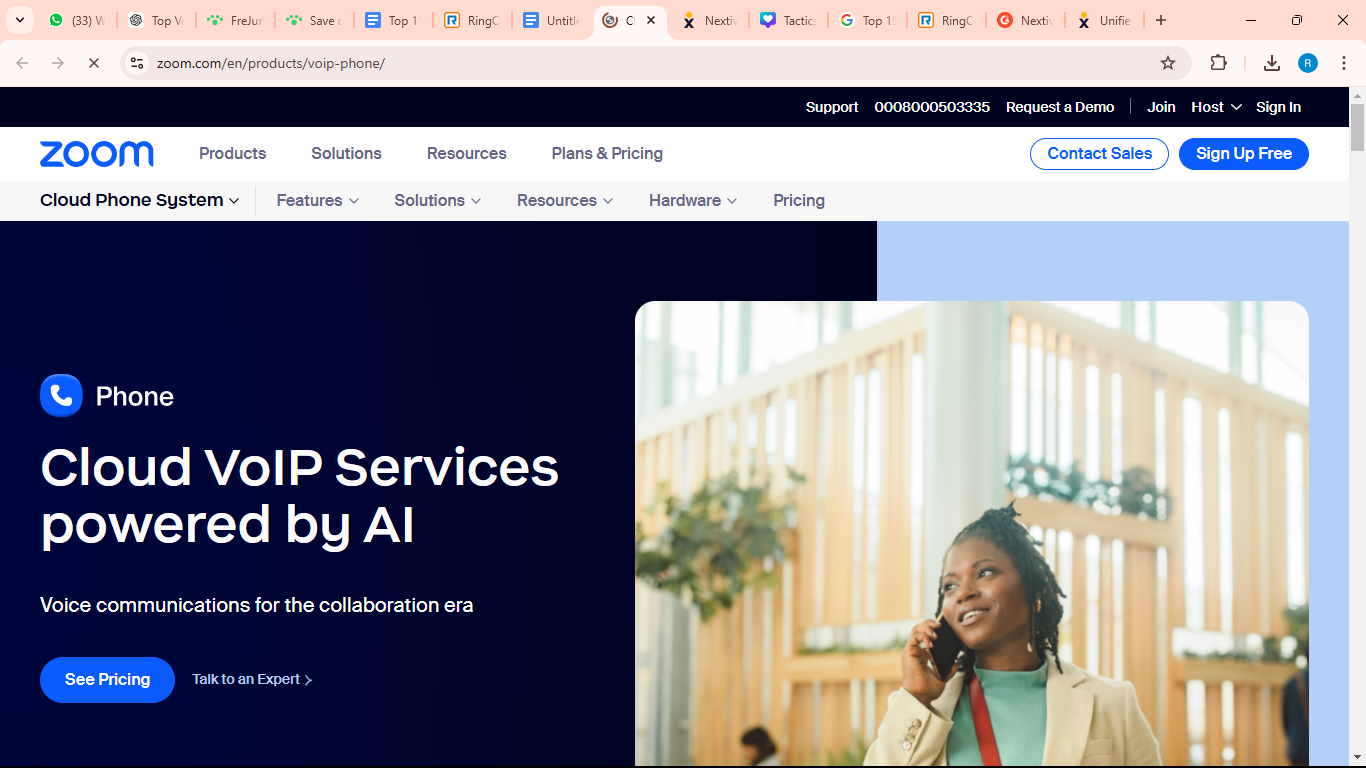The image size is (1366, 768).
Task: Open the site information icon in address bar
Action: click(137, 63)
